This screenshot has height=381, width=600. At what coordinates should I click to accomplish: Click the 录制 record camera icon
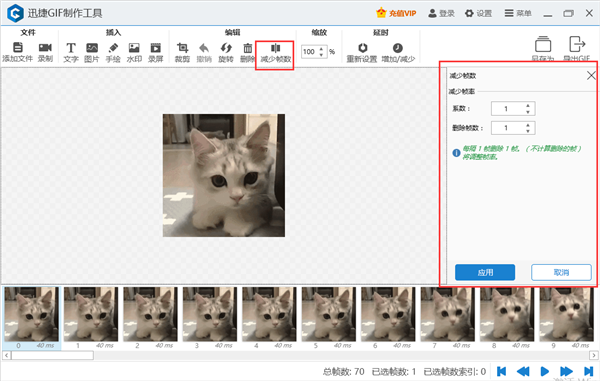tap(45, 47)
